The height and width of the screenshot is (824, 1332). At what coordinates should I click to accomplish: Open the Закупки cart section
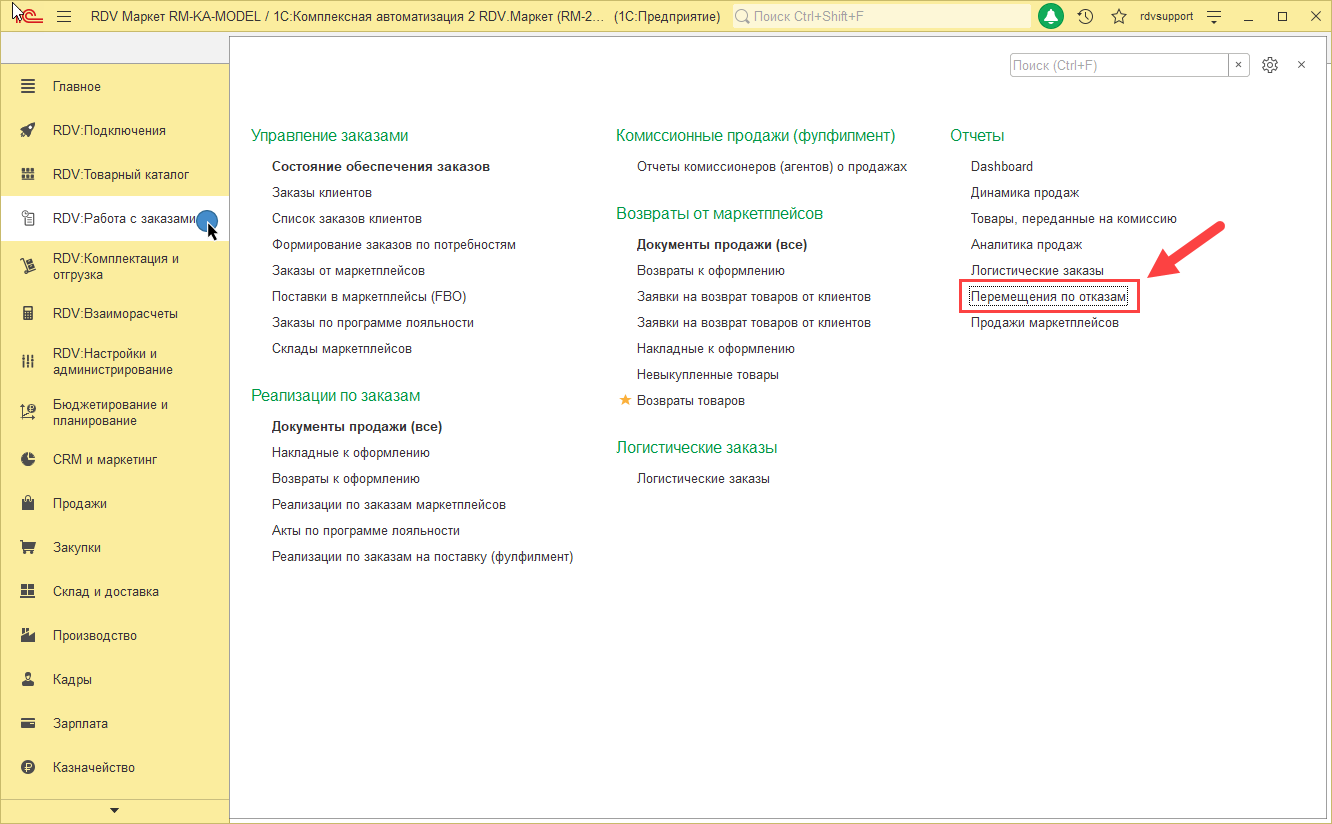pyautogui.click(x=114, y=548)
